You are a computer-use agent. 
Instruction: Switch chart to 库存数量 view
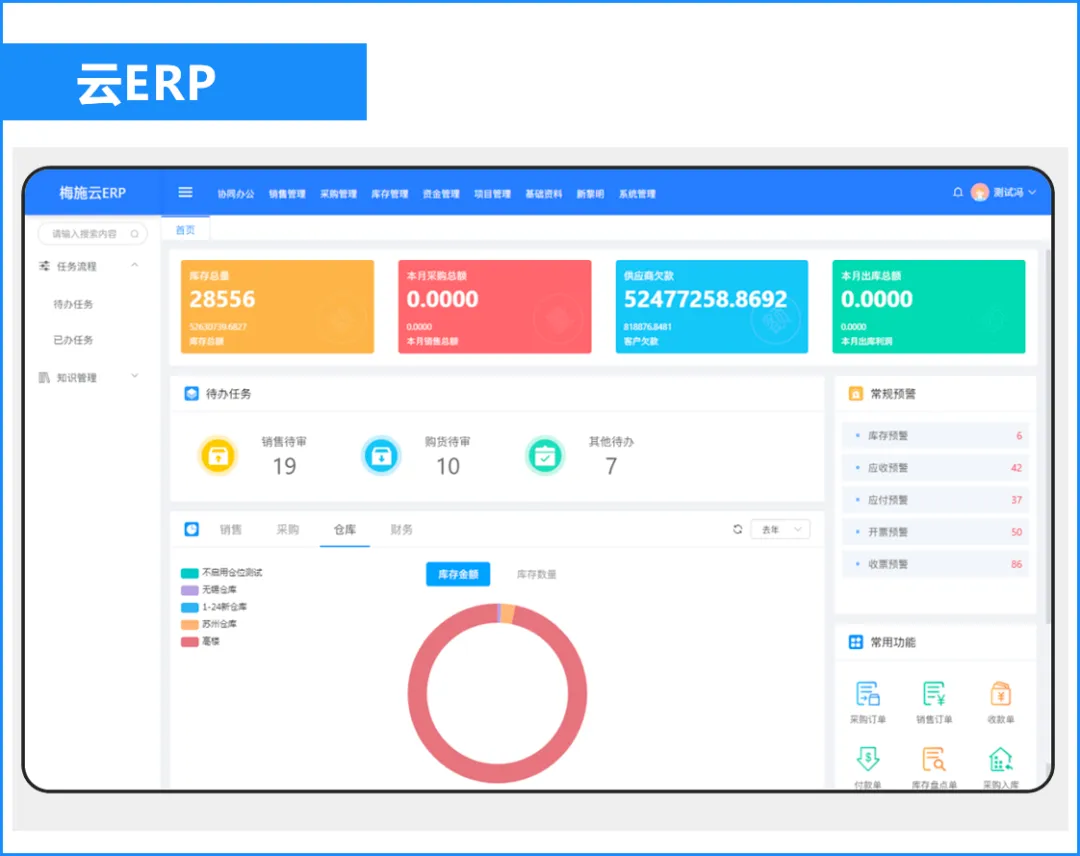[536, 575]
